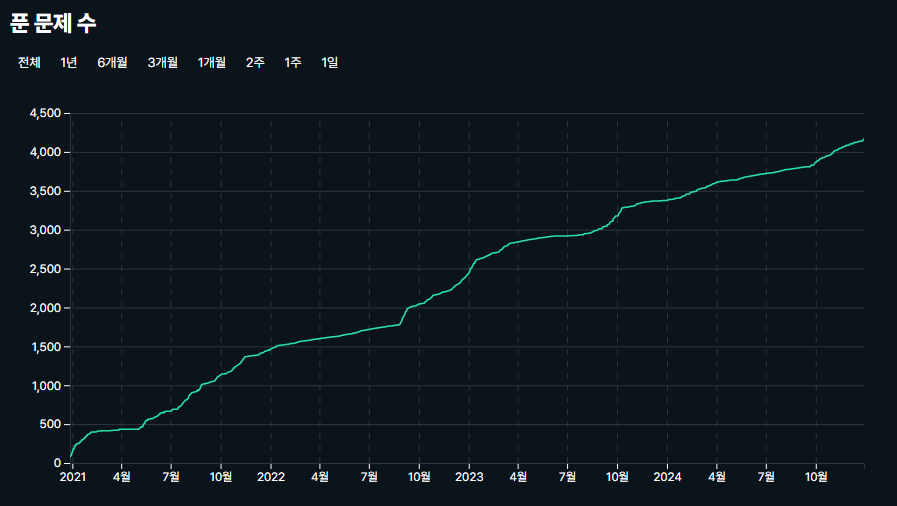The image size is (897, 506).
Task: Select the 전체 time range
Action: coord(29,62)
